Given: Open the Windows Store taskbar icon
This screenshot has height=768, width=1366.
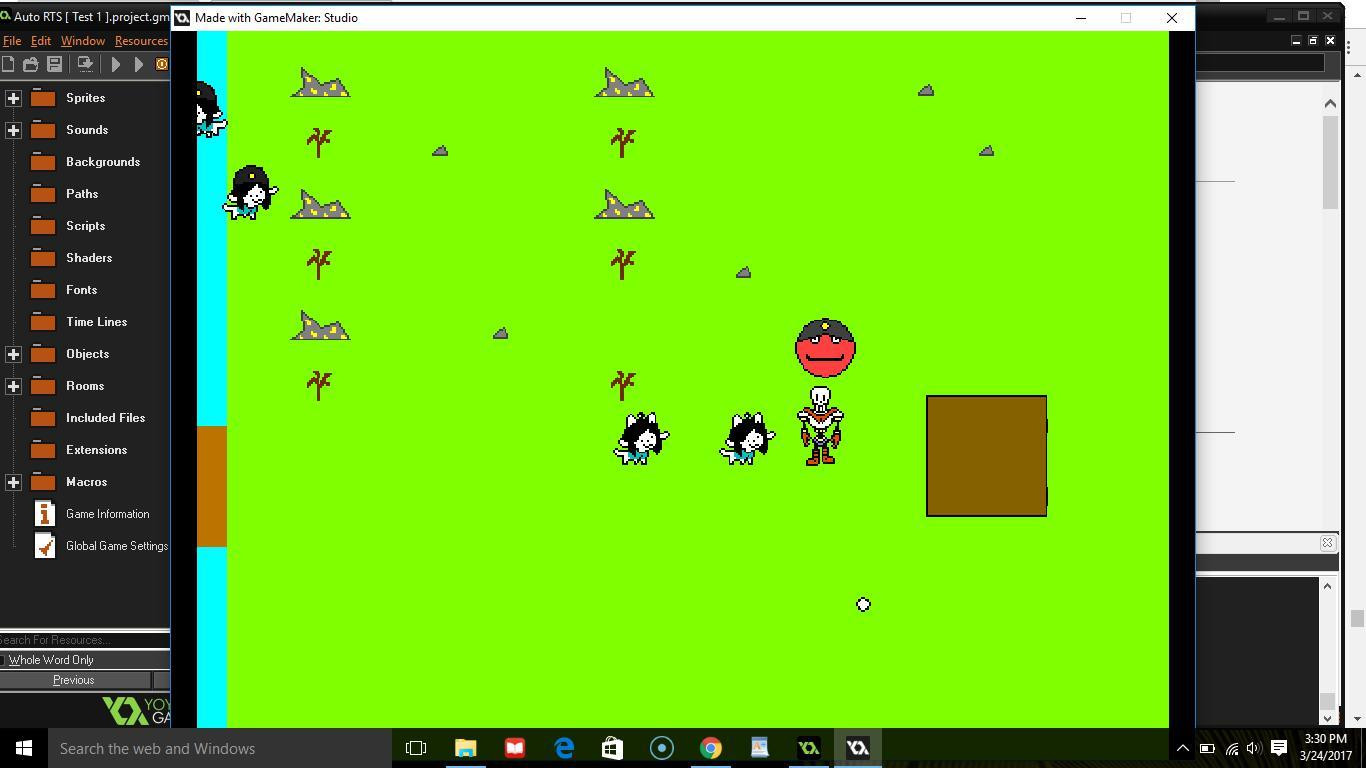Looking at the screenshot, I should point(613,748).
